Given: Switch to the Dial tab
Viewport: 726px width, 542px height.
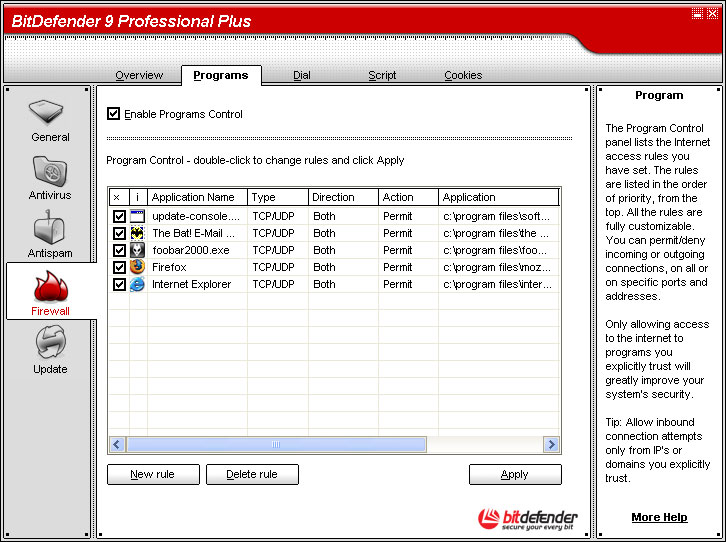Looking at the screenshot, I should (302, 75).
